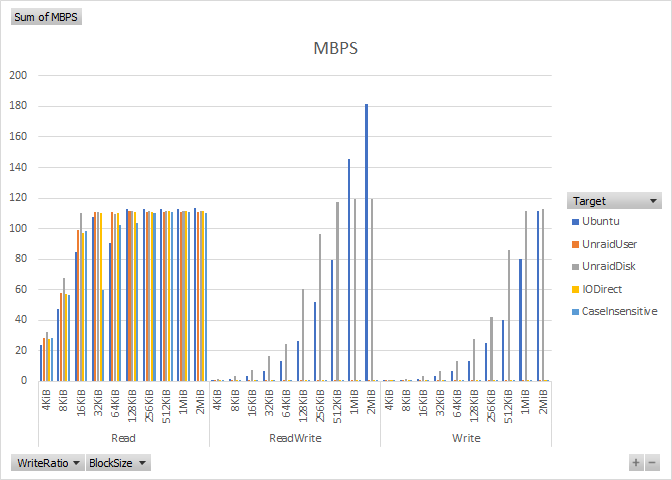Select the IODirect legend entry
This screenshot has height=480, width=672.
point(604,289)
